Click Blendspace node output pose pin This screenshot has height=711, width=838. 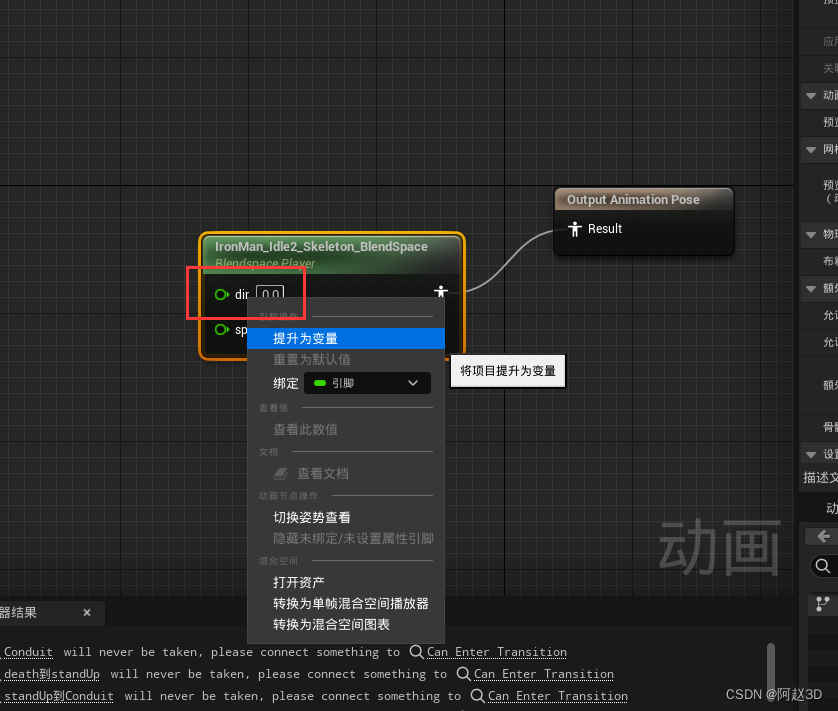[x=441, y=291]
